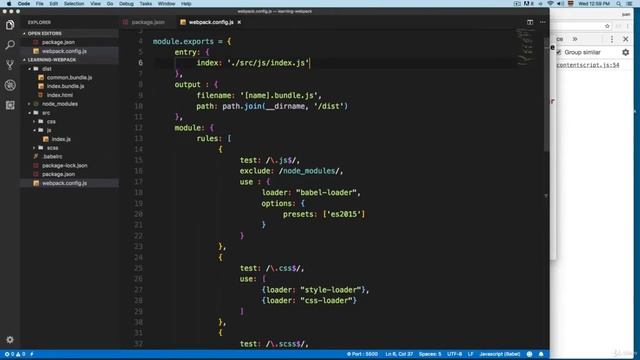This screenshot has height=360, width=640.
Task: Change language mode Javascript (Babel)
Action: (x=500, y=354)
